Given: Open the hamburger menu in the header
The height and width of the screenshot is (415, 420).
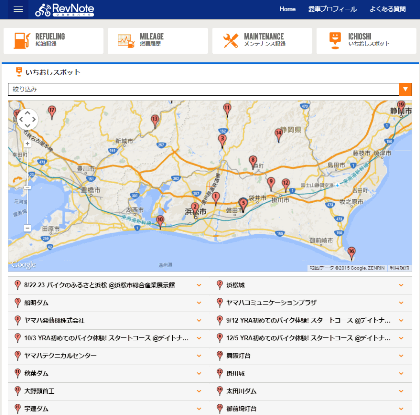Looking at the screenshot, I should point(18,9).
